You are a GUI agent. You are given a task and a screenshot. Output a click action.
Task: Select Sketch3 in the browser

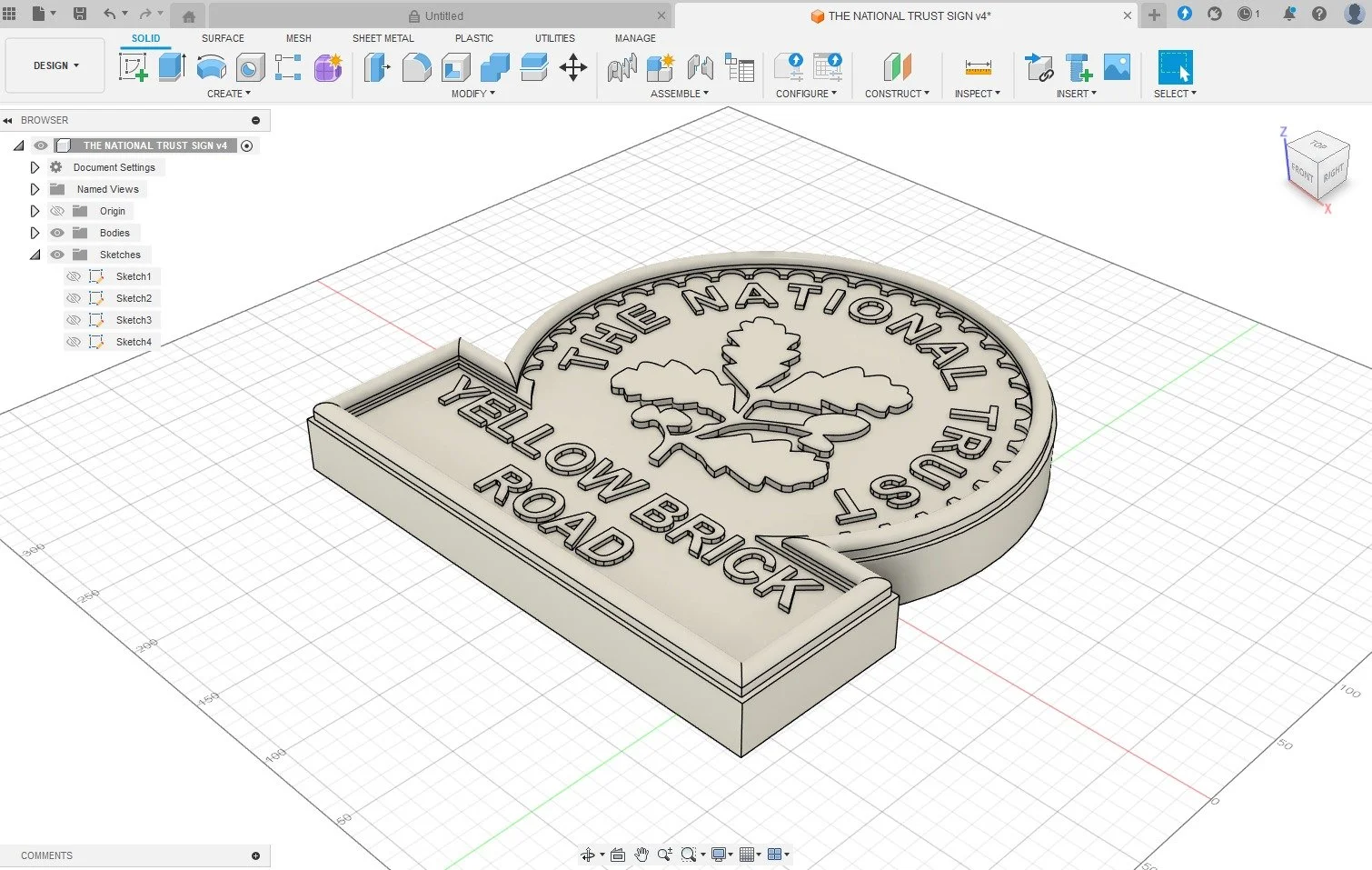(x=134, y=320)
